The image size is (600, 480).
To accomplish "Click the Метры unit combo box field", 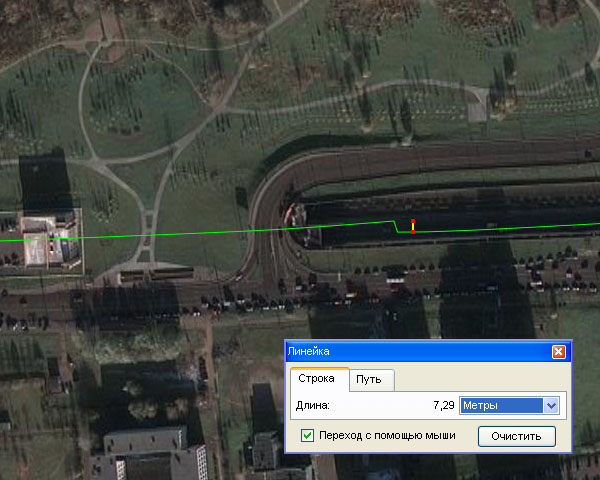I will 499,405.
